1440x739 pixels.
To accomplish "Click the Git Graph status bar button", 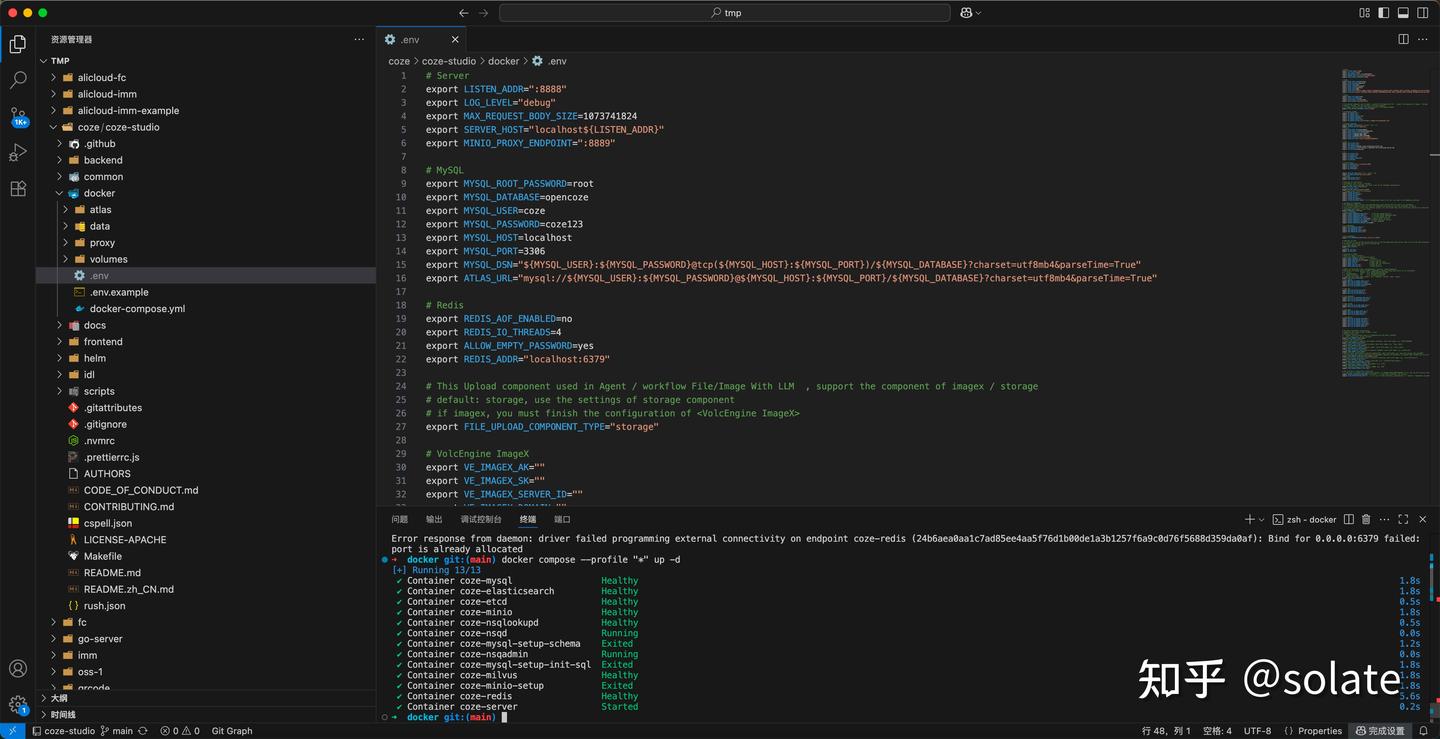I will pos(232,731).
